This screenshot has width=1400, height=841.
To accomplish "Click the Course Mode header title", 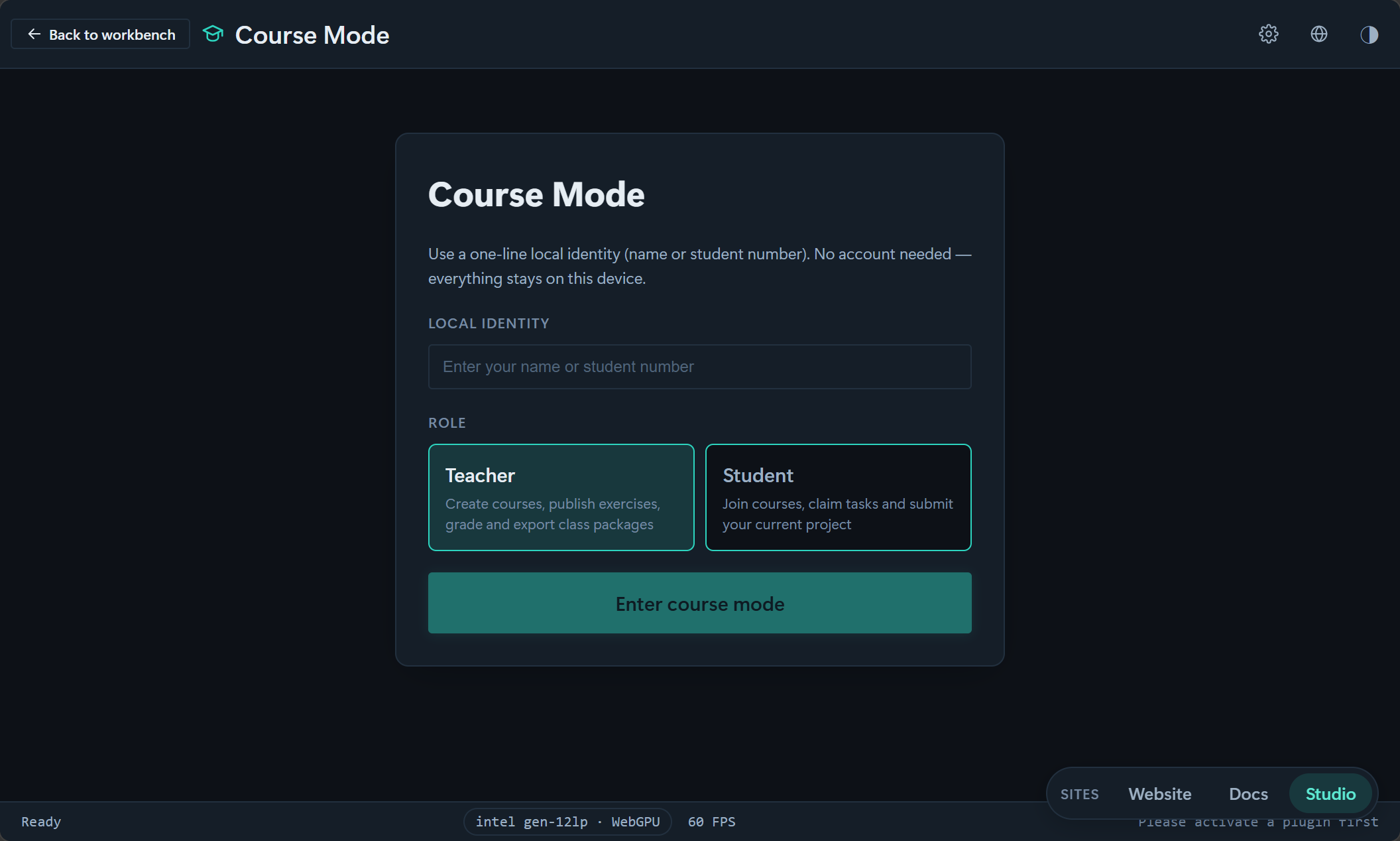I will click(312, 34).
